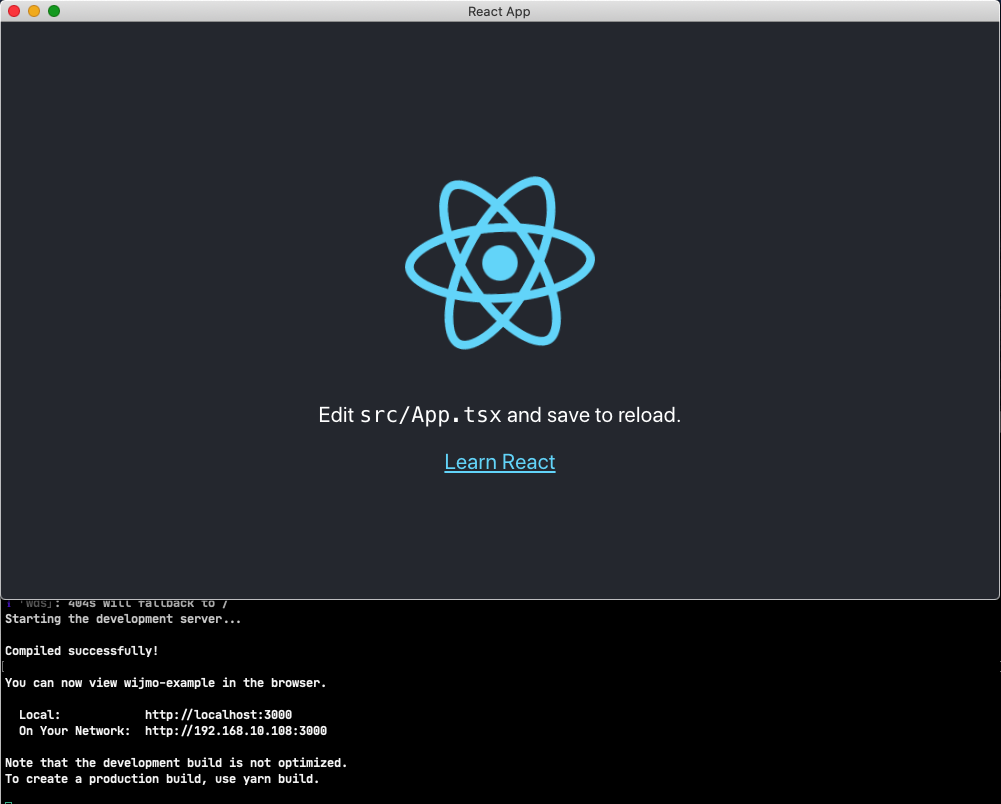Click the 'Compiled successfully!' terminal line
Image resolution: width=1001 pixels, height=804 pixels.
tap(82, 651)
